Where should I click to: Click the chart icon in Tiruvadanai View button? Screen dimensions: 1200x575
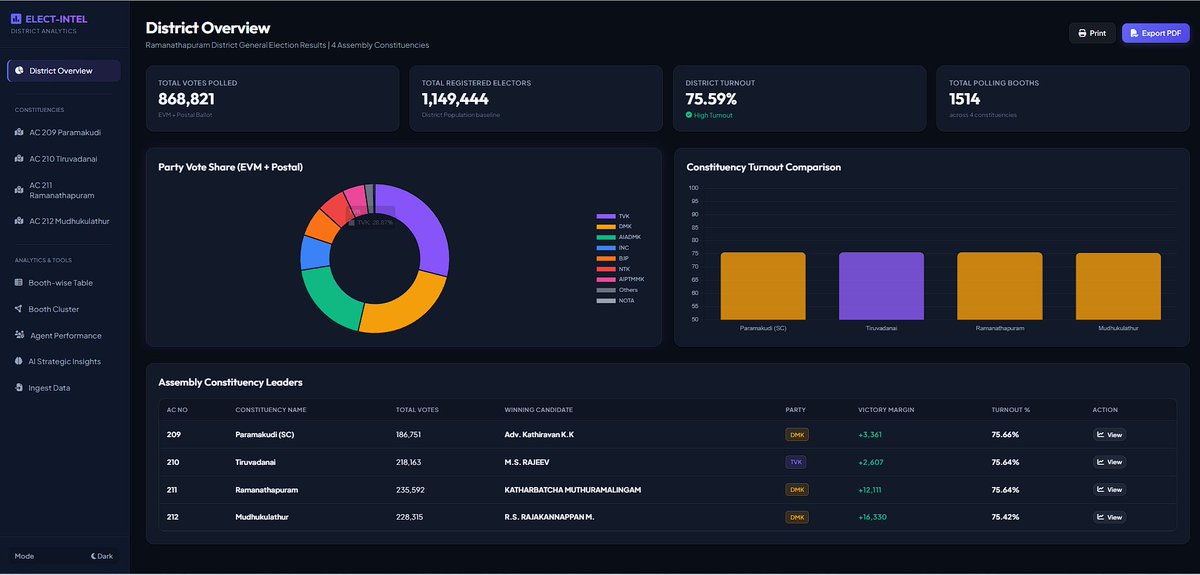click(1101, 462)
